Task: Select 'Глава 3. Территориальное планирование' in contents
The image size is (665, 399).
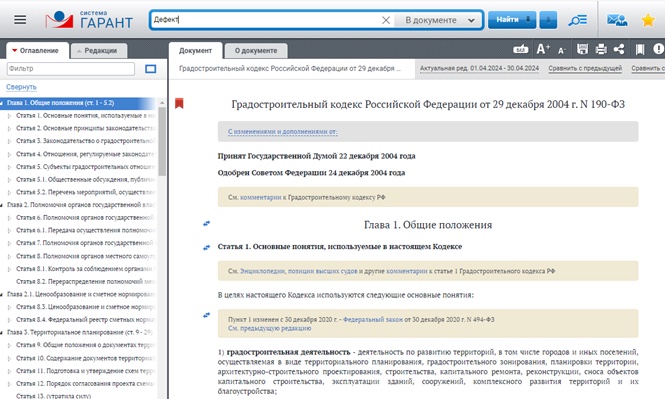Action: click(x=79, y=332)
